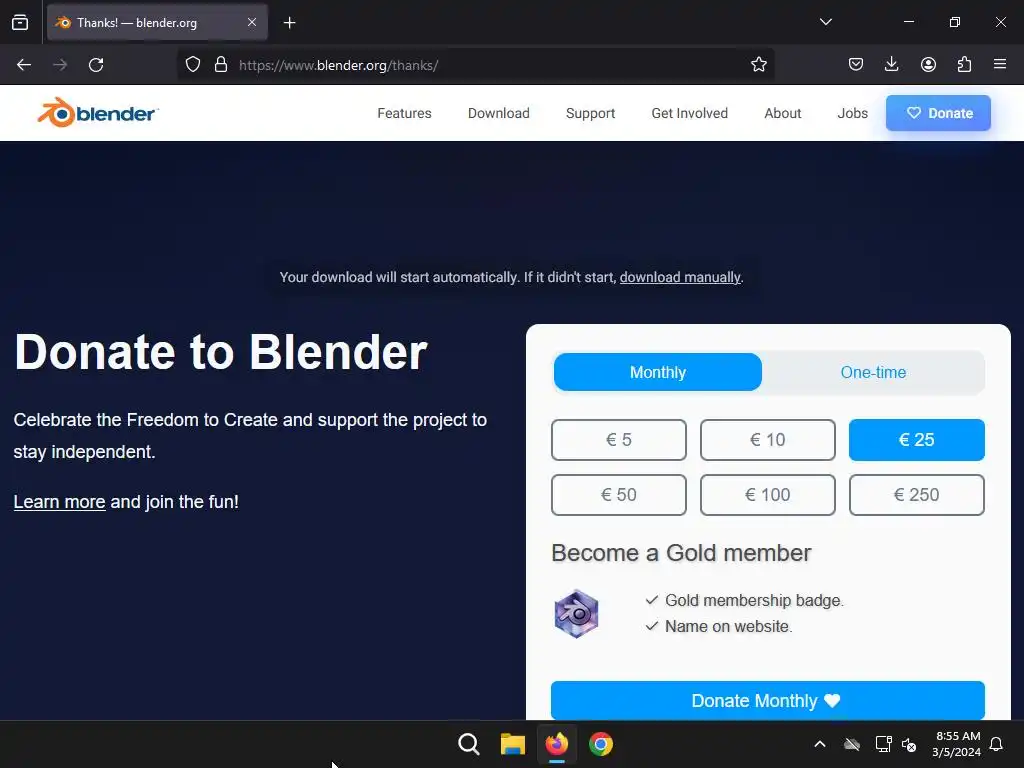Open the Firefox downloads panel icon

pos(891,65)
